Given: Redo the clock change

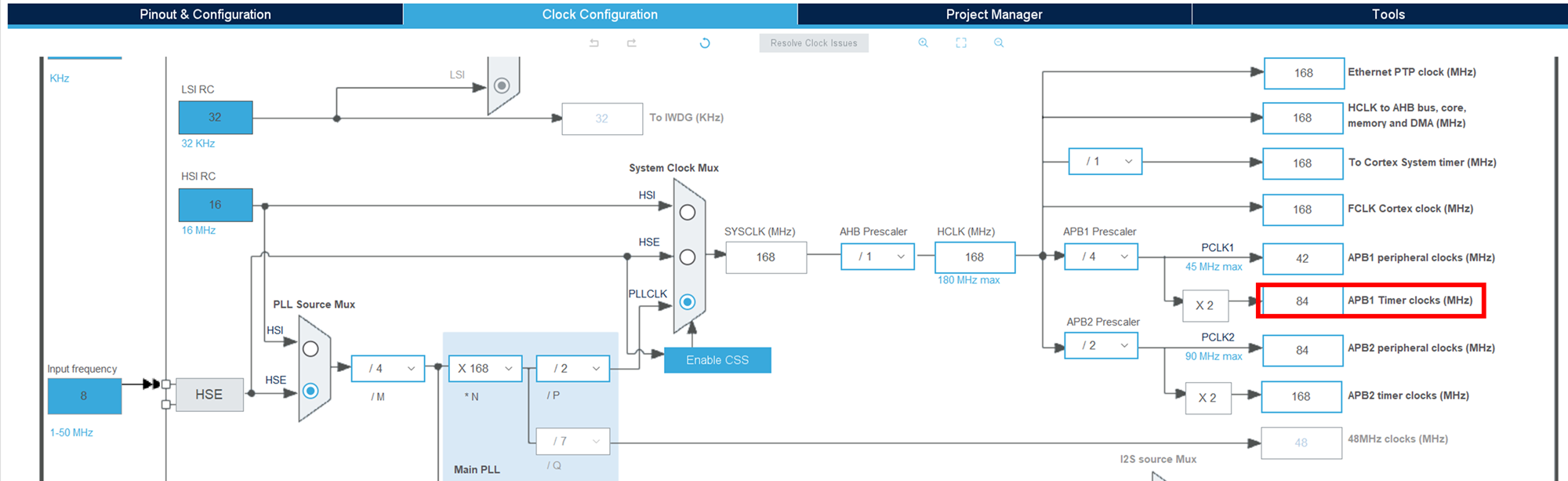Looking at the screenshot, I should coord(632,43).
